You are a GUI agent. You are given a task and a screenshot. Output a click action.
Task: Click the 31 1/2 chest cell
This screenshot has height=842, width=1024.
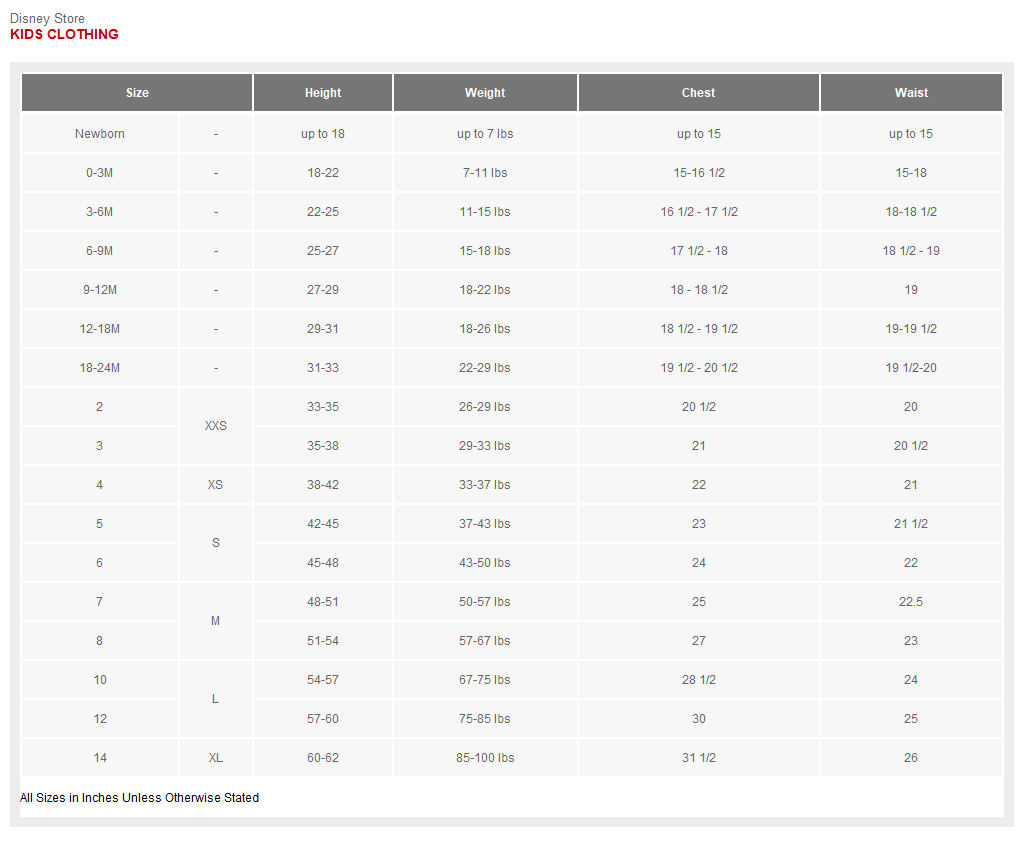[698, 758]
